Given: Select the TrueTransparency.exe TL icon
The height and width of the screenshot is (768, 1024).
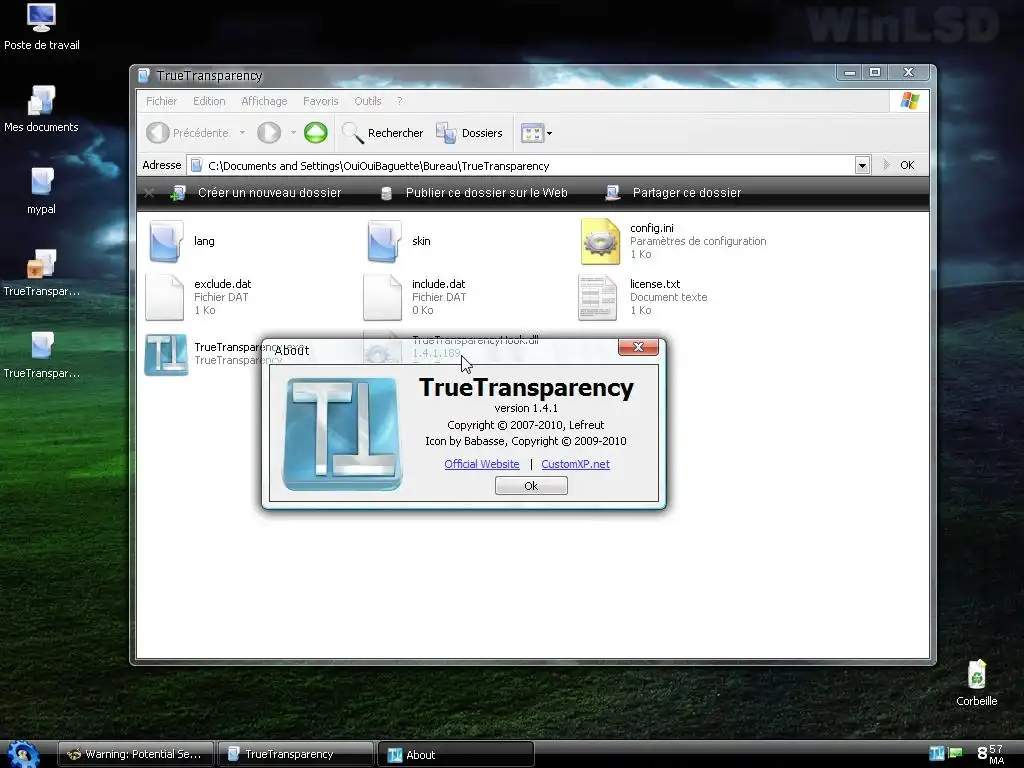Looking at the screenshot, I should coord(166,355).
